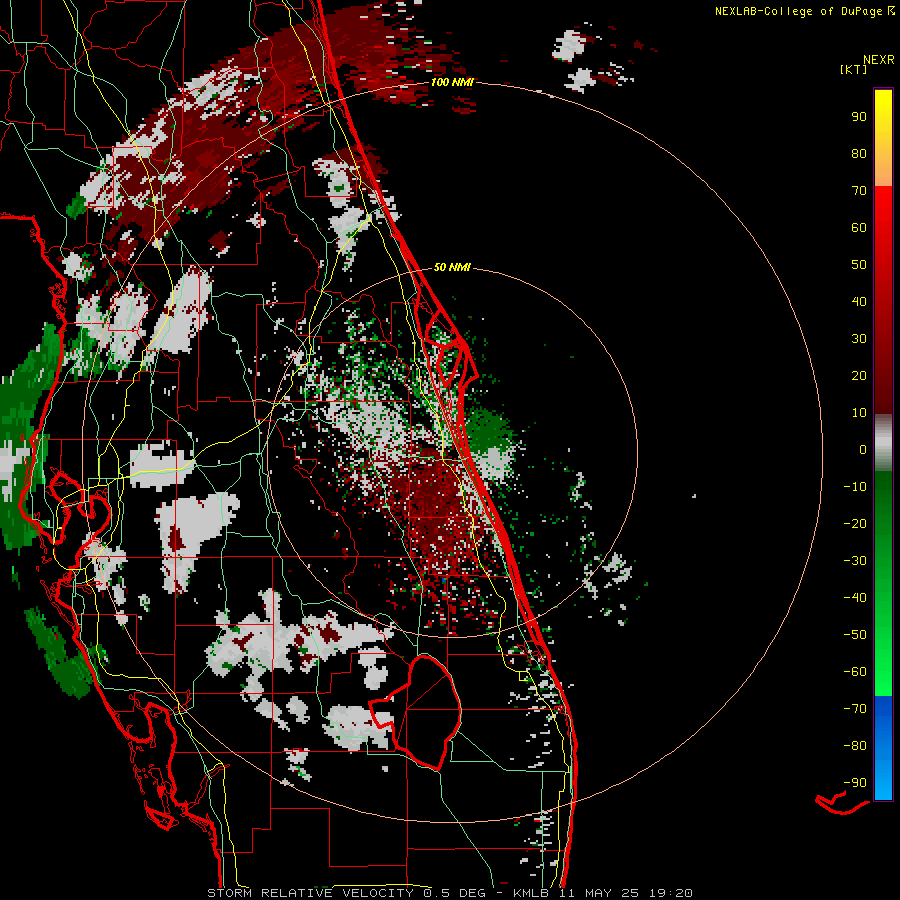Screen dimensions: 900x900
Task: Click the blue bottom segment of the color bar
Action: [883, 748]
